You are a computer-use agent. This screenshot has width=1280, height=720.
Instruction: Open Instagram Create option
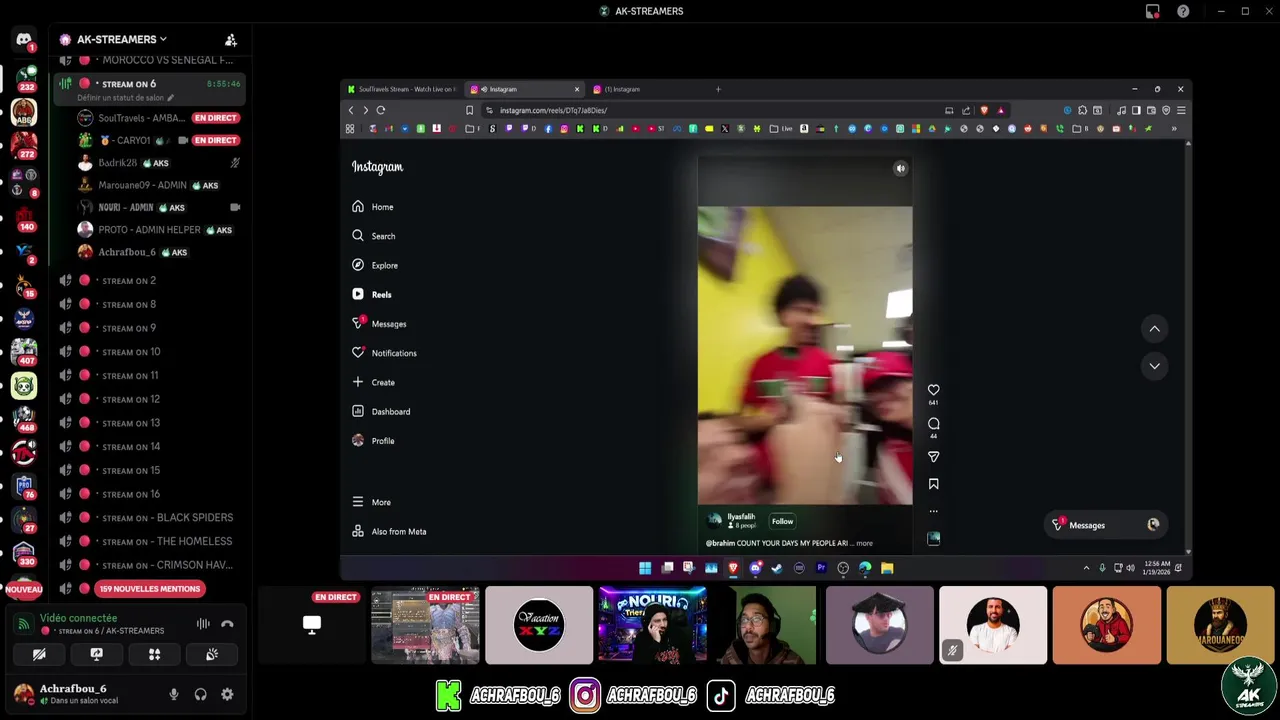373,382
